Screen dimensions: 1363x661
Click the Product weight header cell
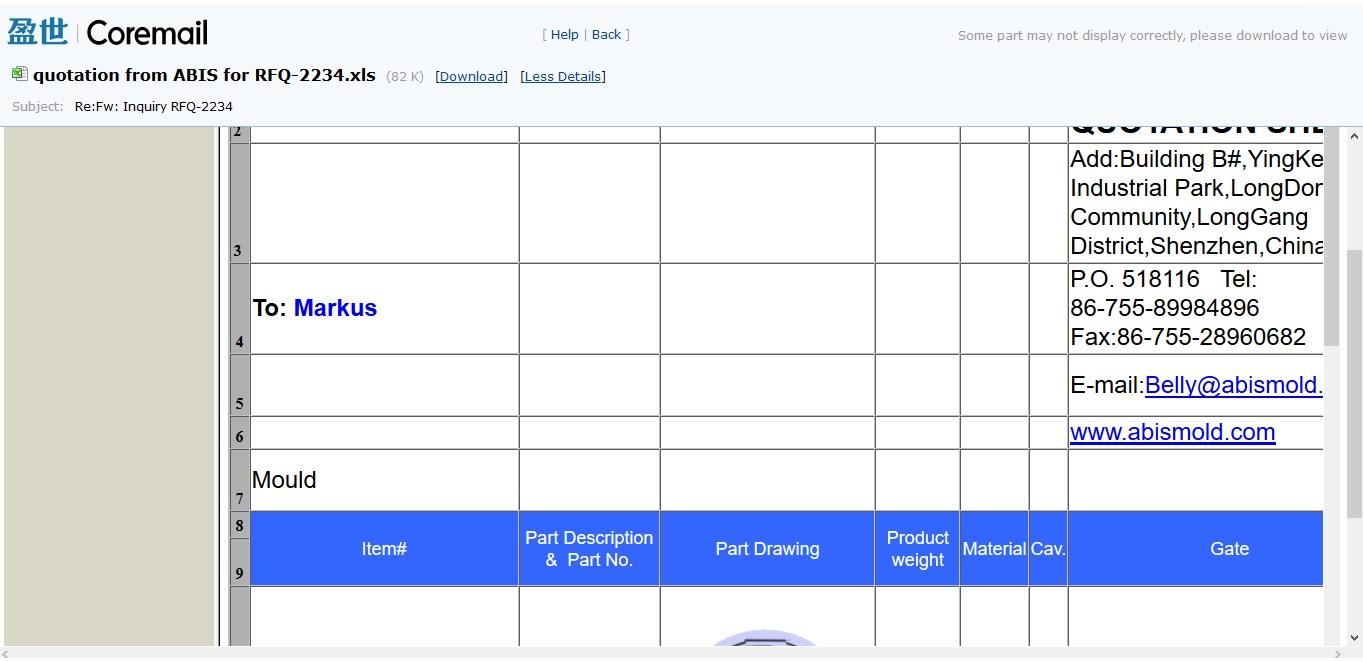(917, 549)
